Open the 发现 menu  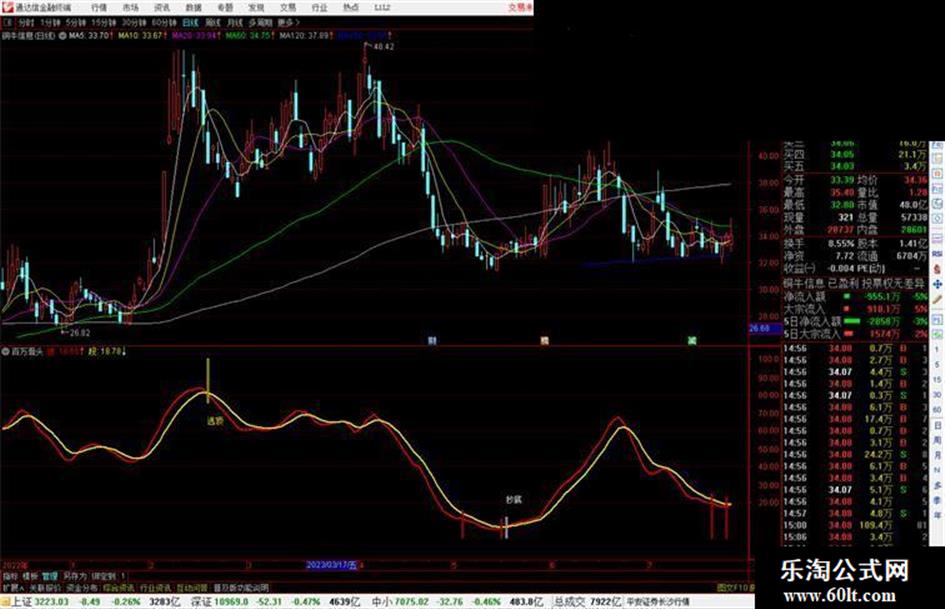tap(256, 7)
